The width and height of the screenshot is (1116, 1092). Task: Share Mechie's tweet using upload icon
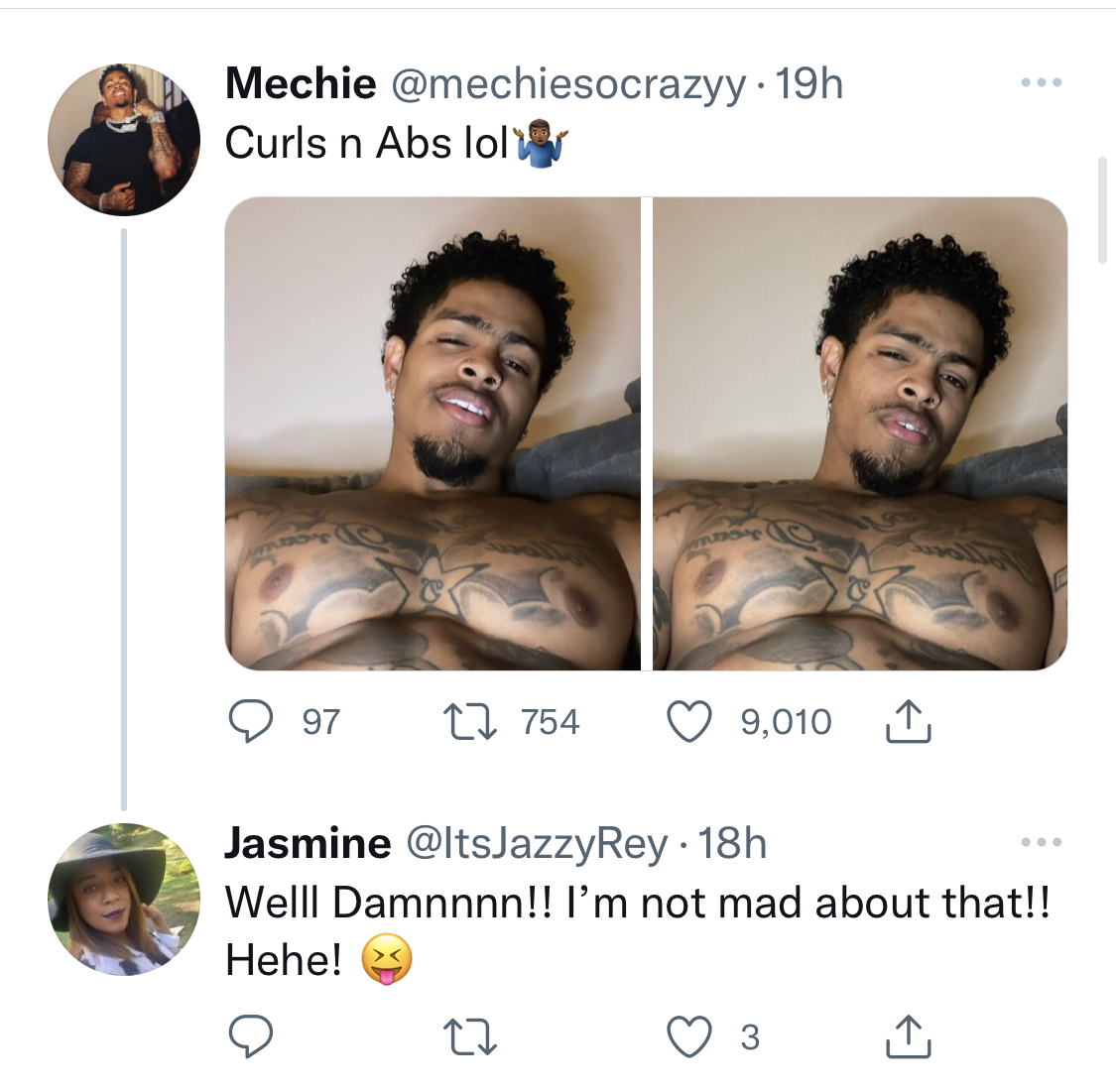point(908,721)
